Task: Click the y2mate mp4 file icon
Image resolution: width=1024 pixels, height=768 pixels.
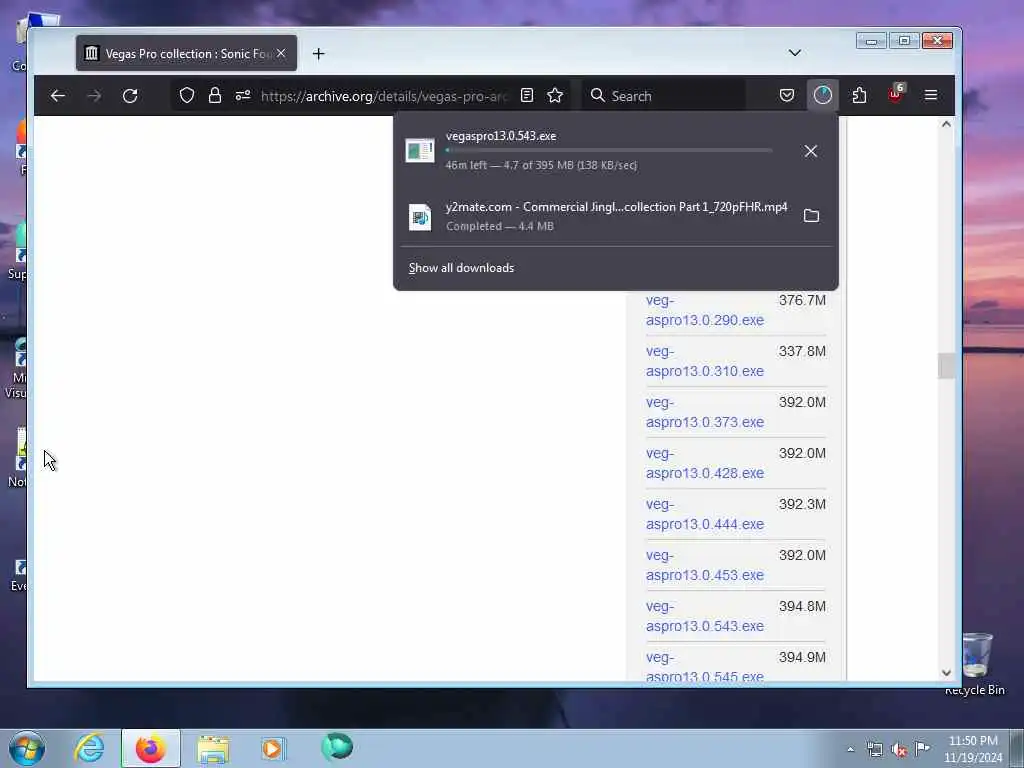Action: pos(420,217)
